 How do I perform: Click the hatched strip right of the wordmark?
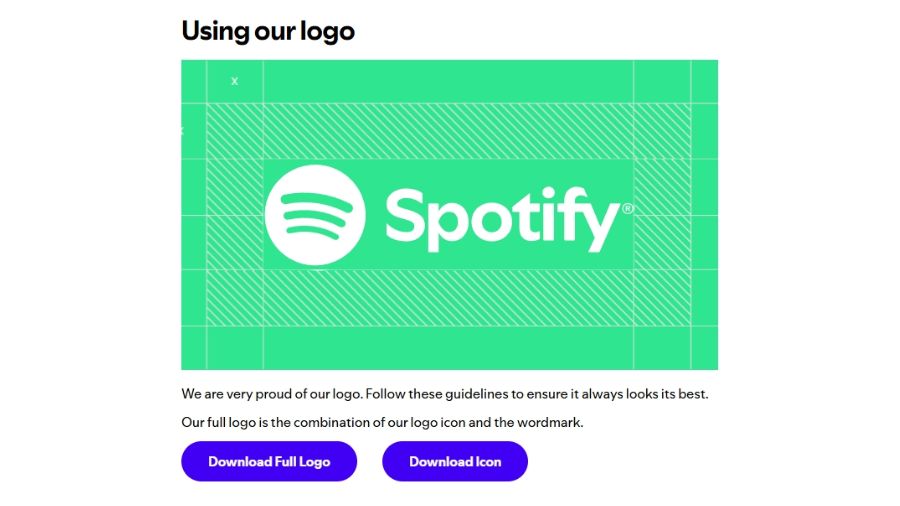(662, 215)
